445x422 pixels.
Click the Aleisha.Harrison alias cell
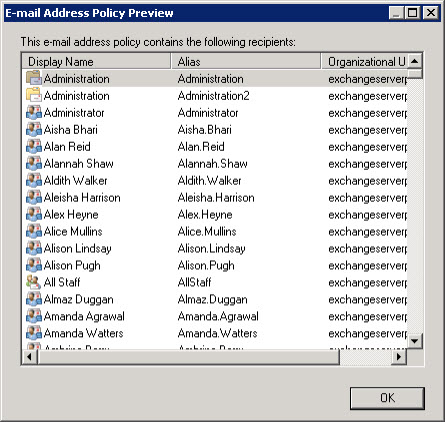pos(216,198)
